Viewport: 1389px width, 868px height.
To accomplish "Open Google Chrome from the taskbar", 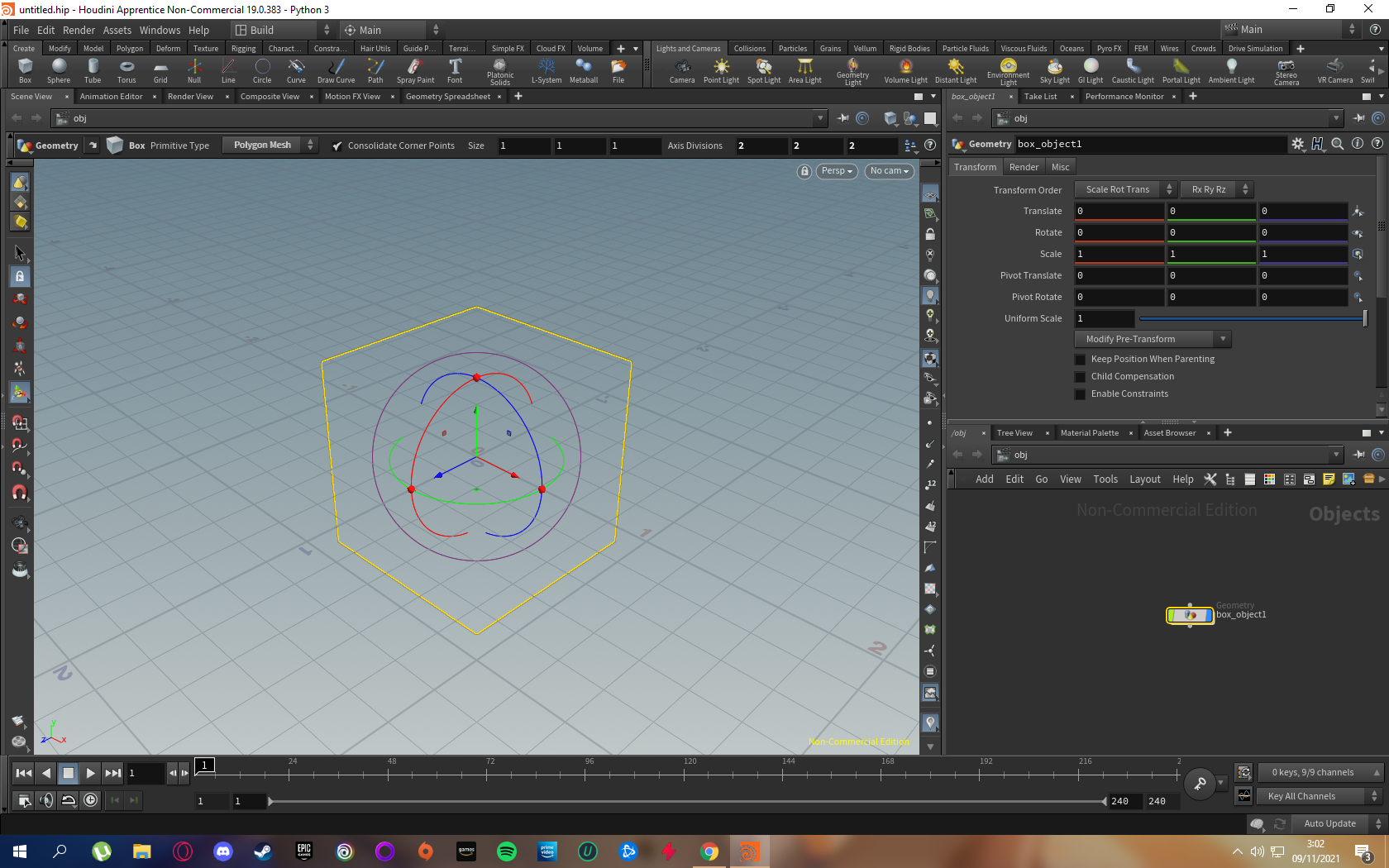I will (709, 851).
